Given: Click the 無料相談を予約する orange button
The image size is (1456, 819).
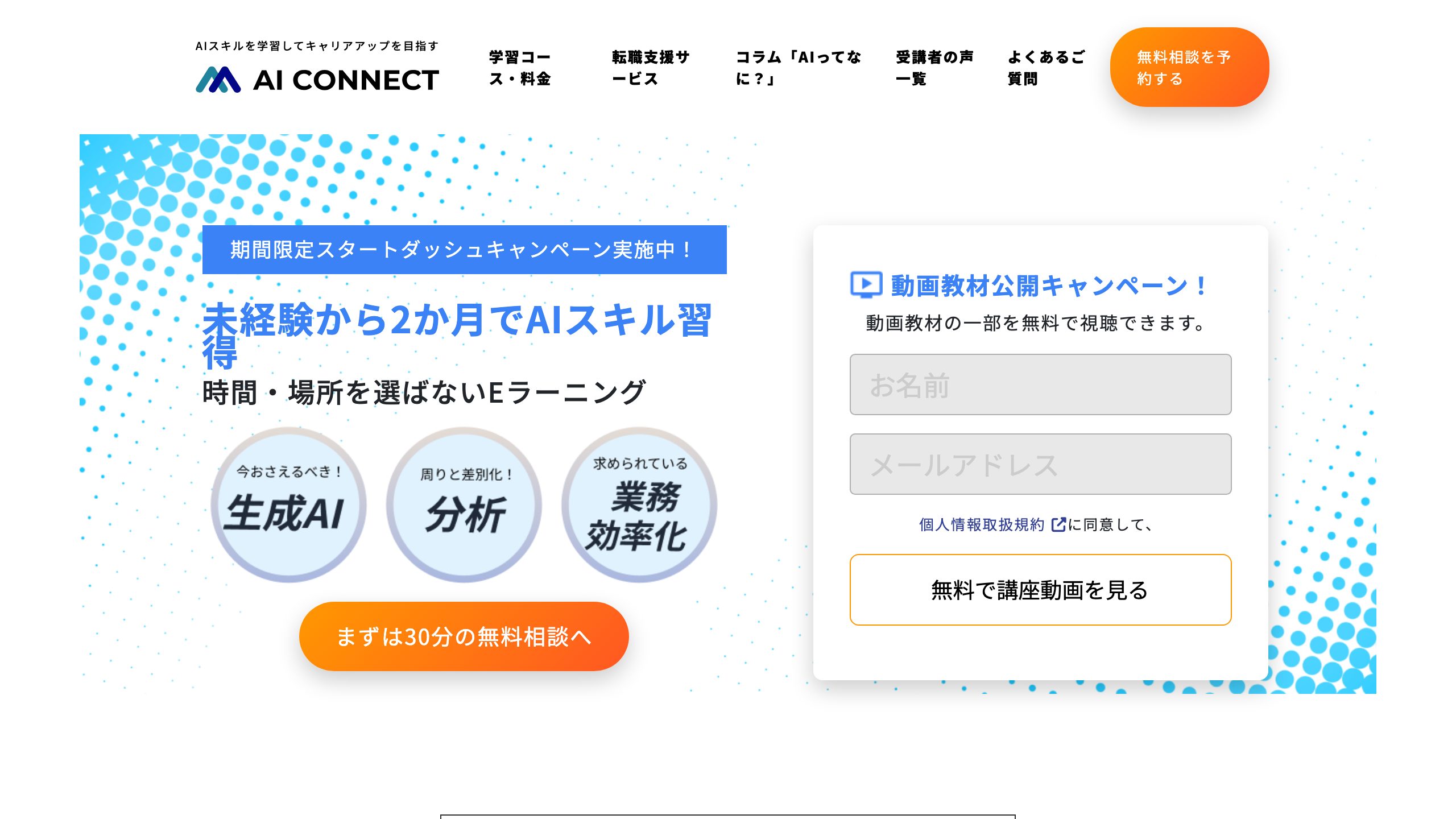Looking at the screenshot, I should coord(1189,67).
